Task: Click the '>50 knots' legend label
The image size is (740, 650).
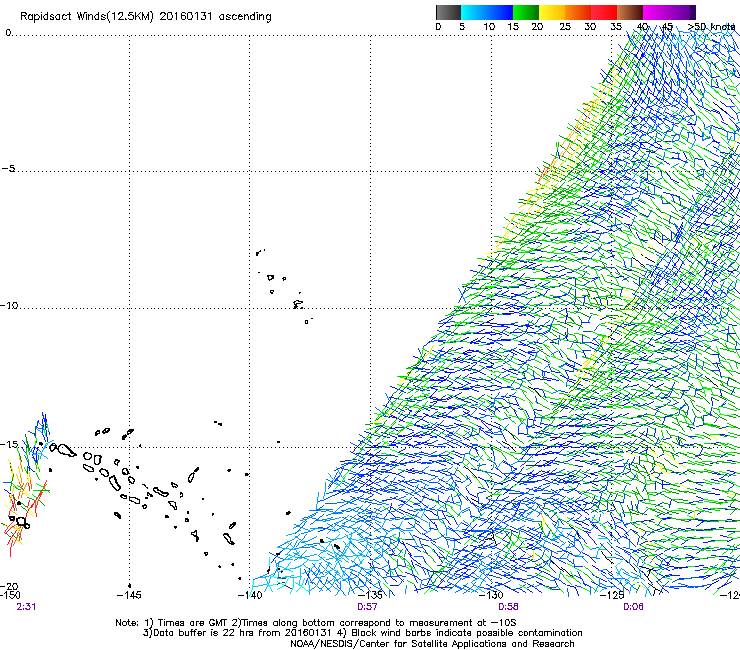Action: 711,27
